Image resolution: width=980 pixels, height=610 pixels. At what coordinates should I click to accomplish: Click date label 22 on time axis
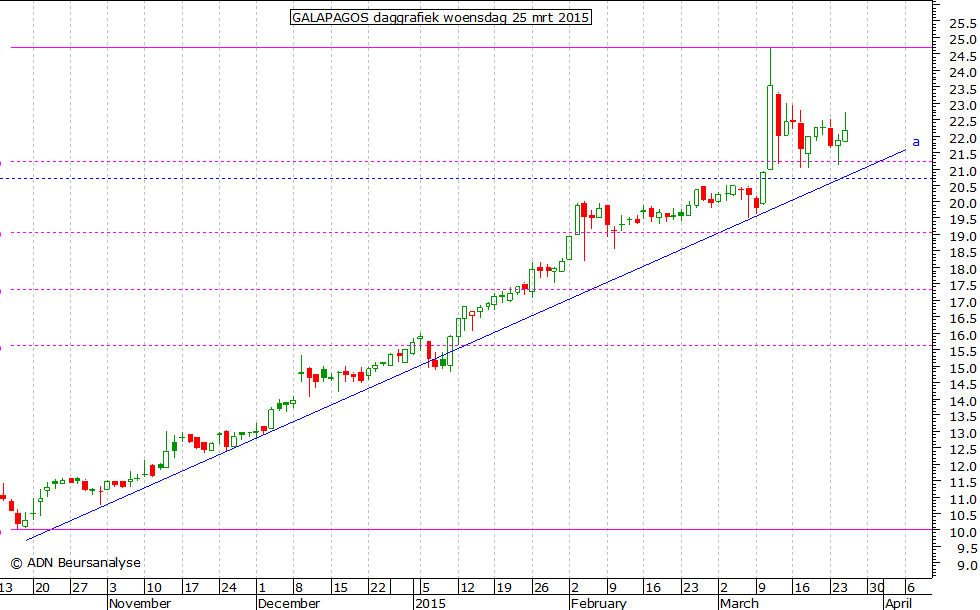coord(378,588)
